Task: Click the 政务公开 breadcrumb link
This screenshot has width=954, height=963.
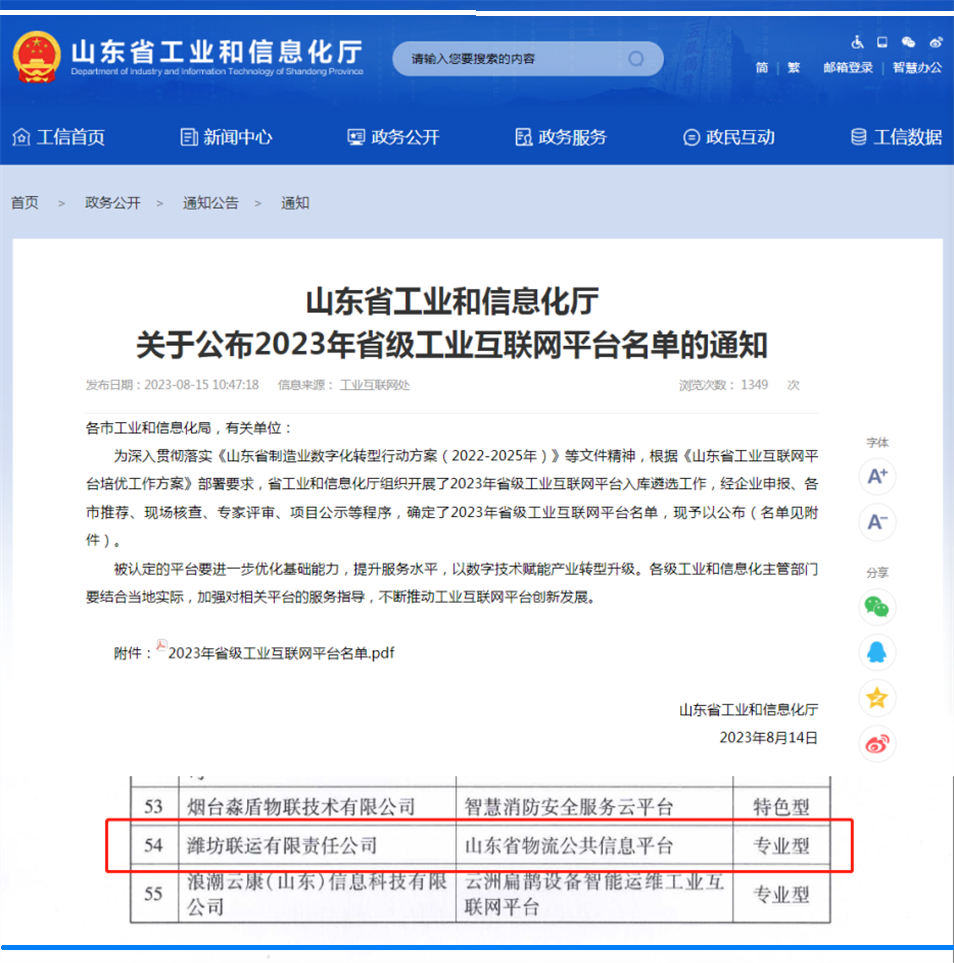Action: (112, 203)
